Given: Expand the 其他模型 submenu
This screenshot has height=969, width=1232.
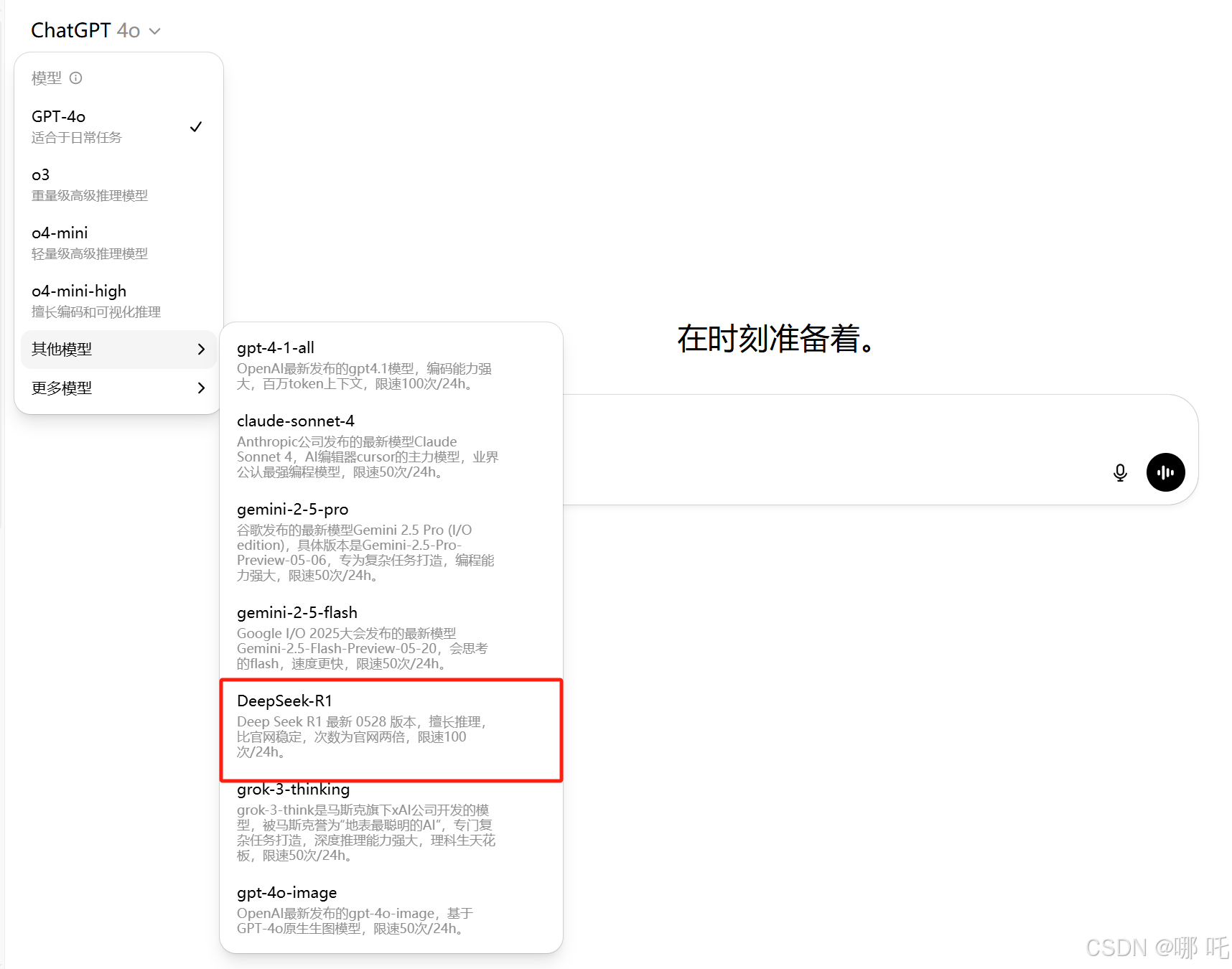Looking at the screenshot, I should (x=118, y=350).
